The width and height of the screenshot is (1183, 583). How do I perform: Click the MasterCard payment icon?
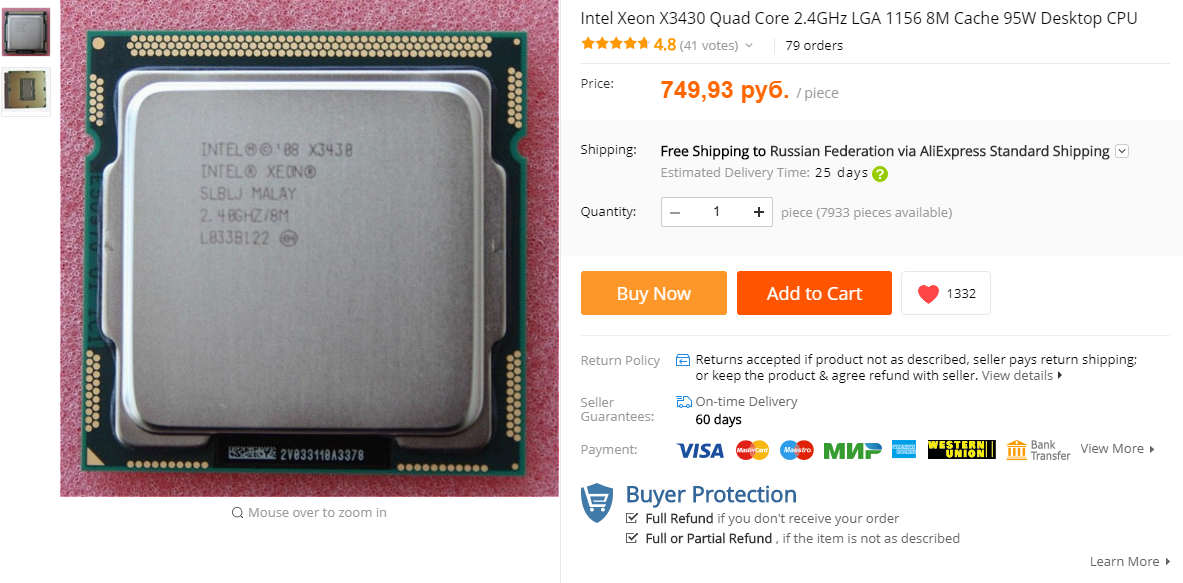pyautogui.click(x=751, y=450)
